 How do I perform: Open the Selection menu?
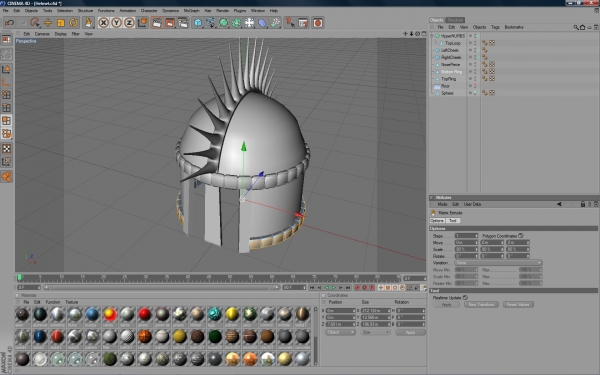(65, 11)
